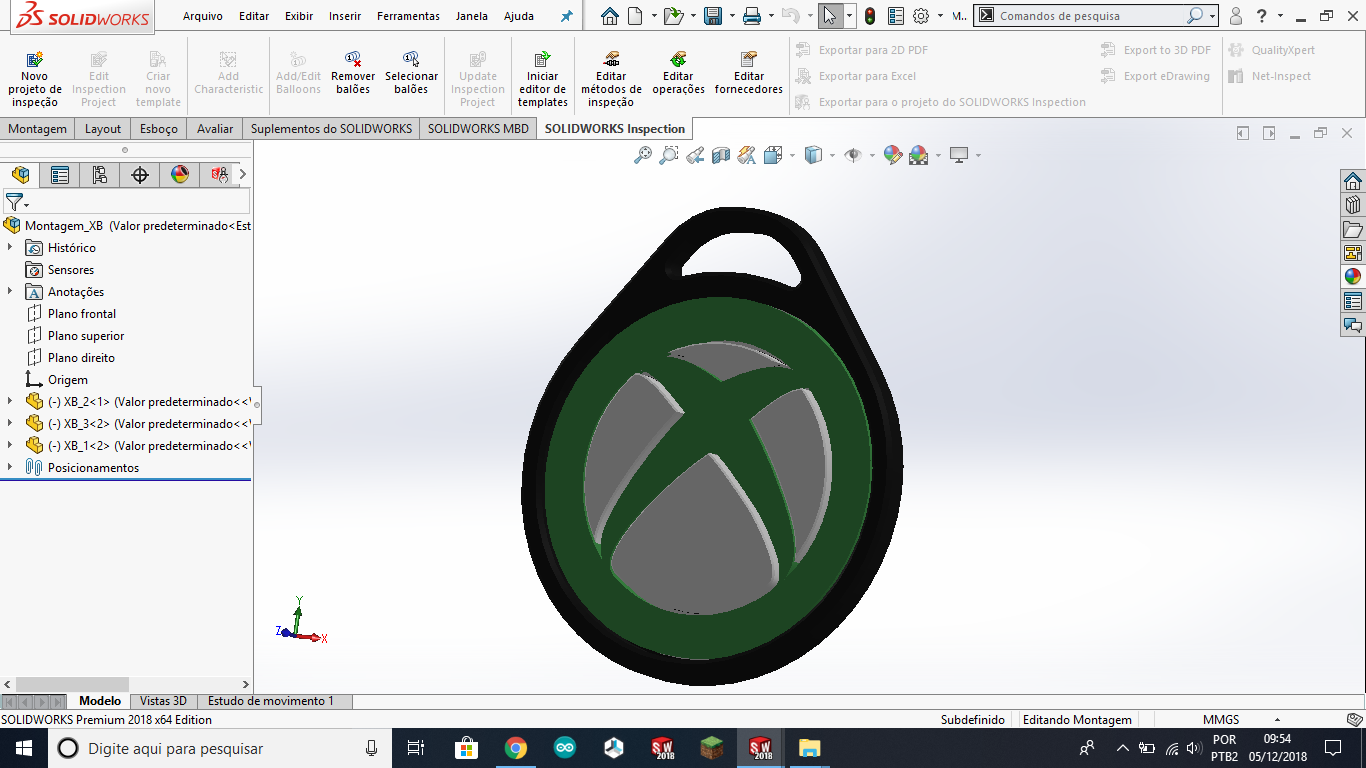The width and height of the screenshot is (1366, 768).
Task: Click the filter funnel in feature tree
Action: [x=15, y=202]
